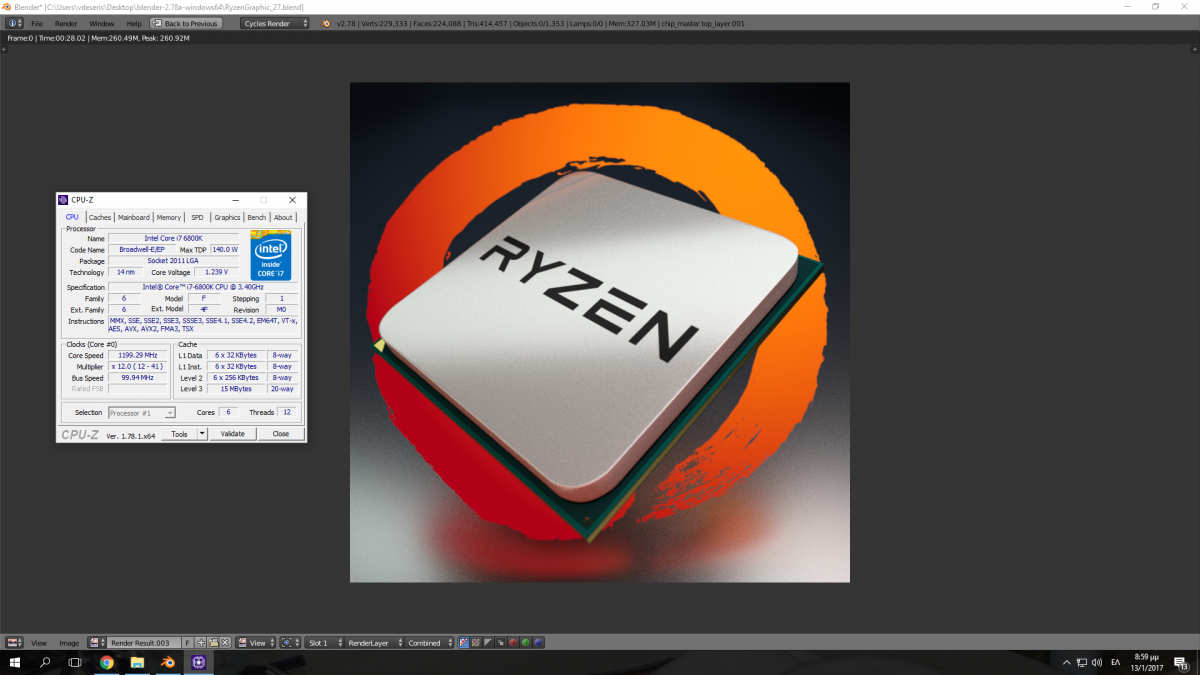Switch to Graphics tab in CPU-Z
1200x675 pixels.
(227, 217)
